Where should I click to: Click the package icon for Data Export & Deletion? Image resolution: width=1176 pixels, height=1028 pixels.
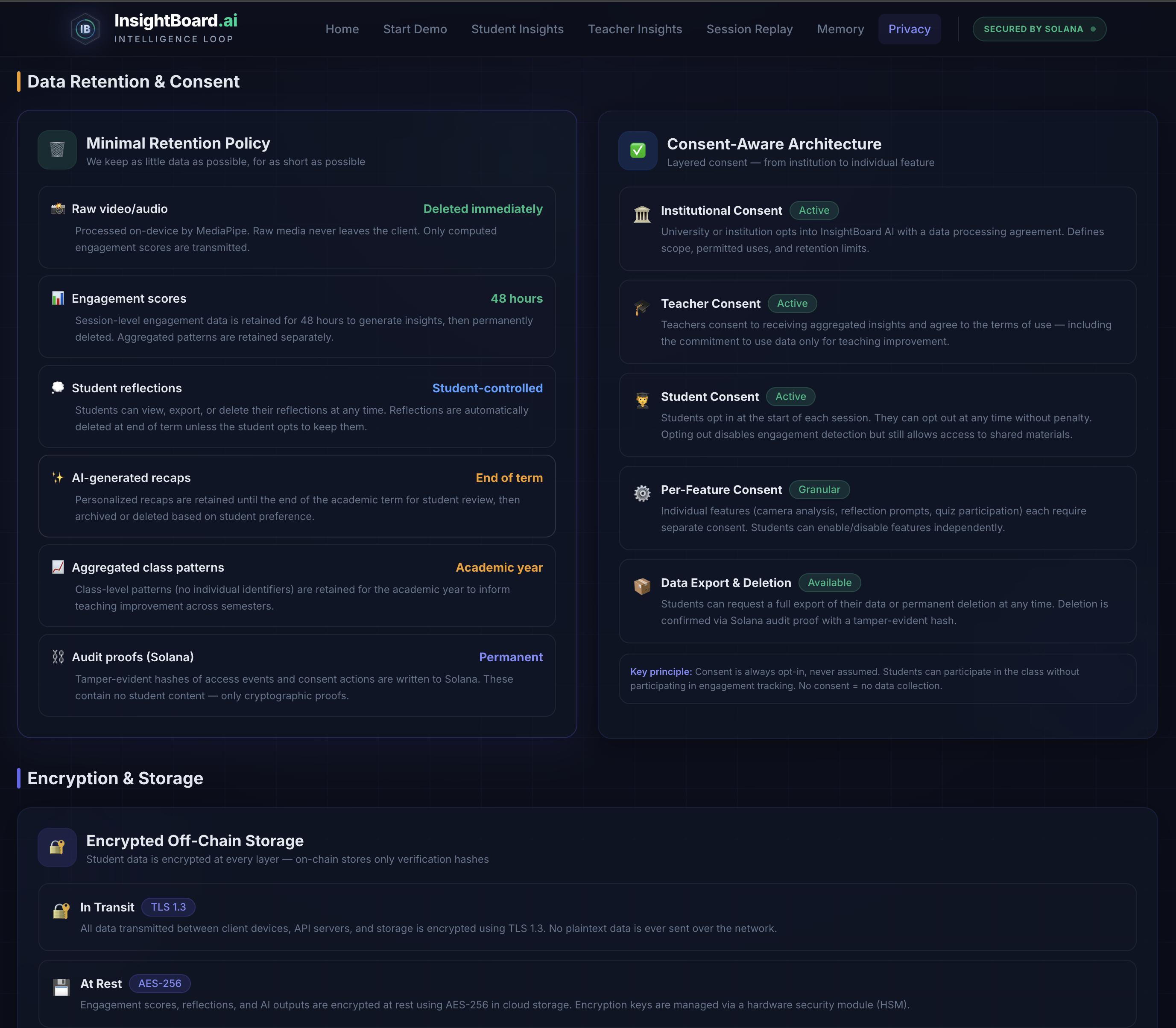[642, 586]
